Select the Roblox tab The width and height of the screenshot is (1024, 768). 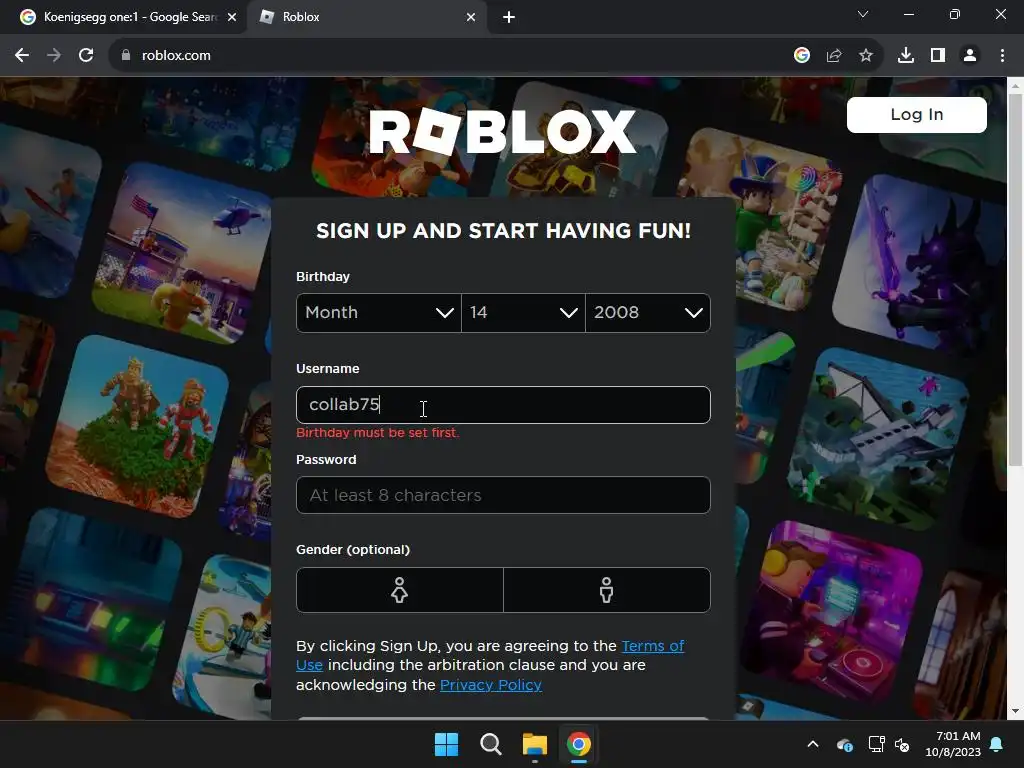(x=366, y=17)
